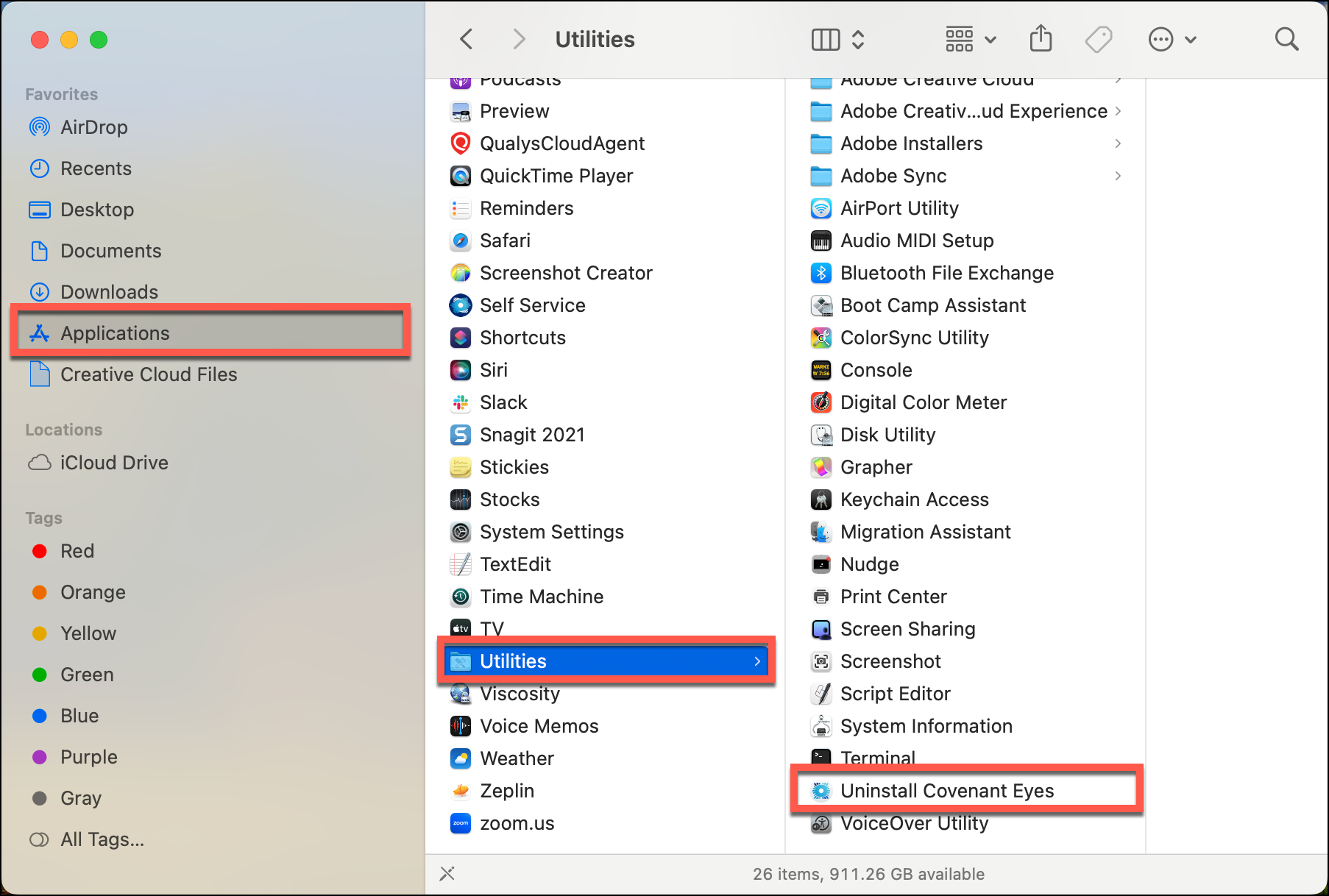Expand Adobe Sync folder chevron
Viewport: 1329px width, 896px height.
(1118, 176)
